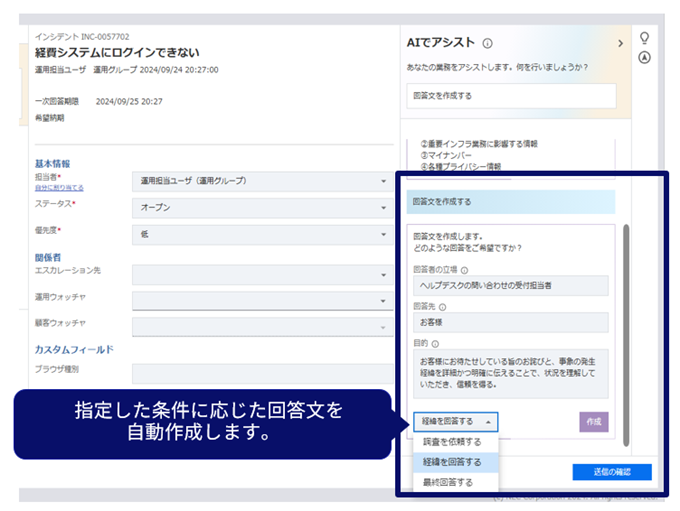Click the 自分に割り当てる link
Screen dimensions: 680x511
tap(59, 188)
